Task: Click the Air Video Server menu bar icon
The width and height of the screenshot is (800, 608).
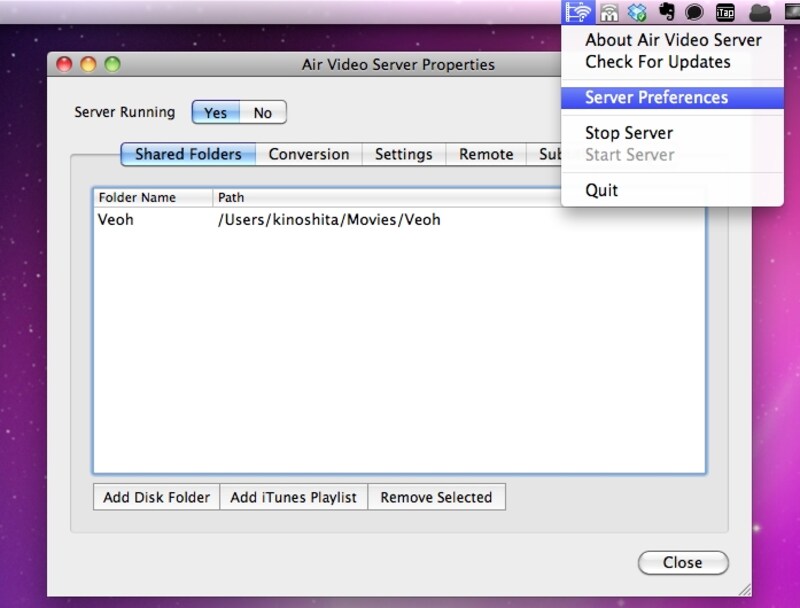Action: (x=578, y=12)
